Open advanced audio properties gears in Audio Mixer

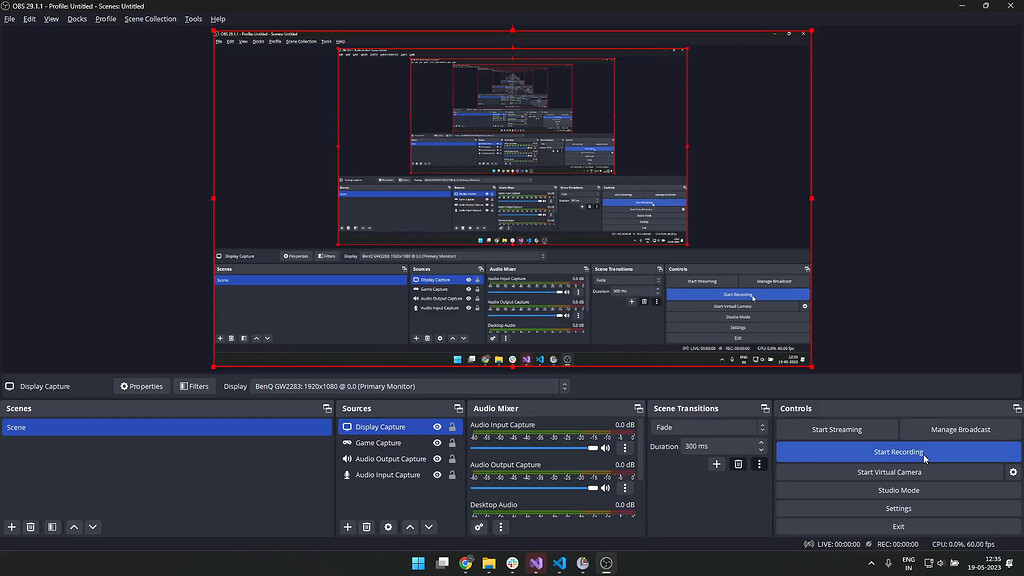point(479,527)
